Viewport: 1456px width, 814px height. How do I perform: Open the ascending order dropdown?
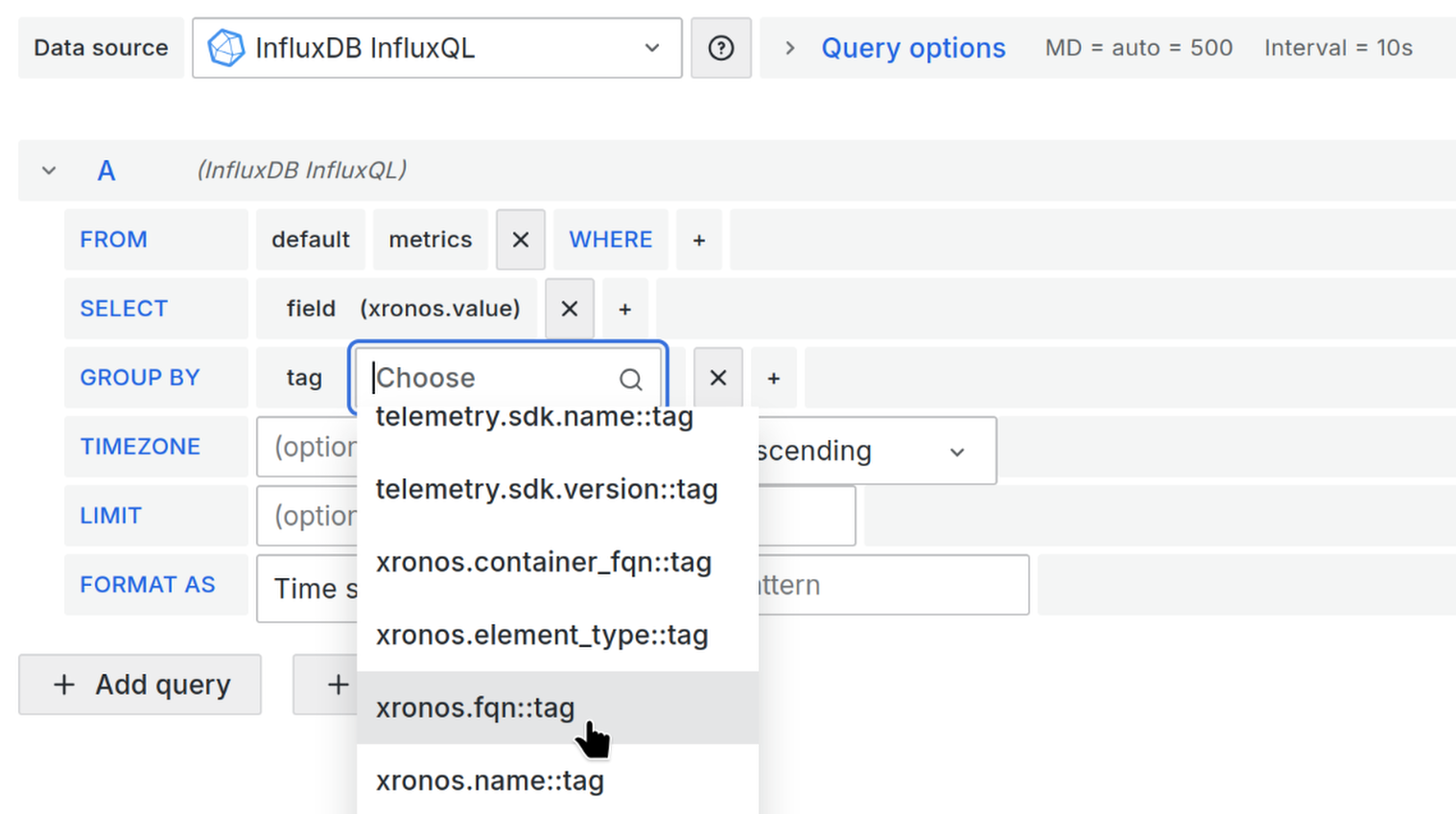tap(876, 451)
